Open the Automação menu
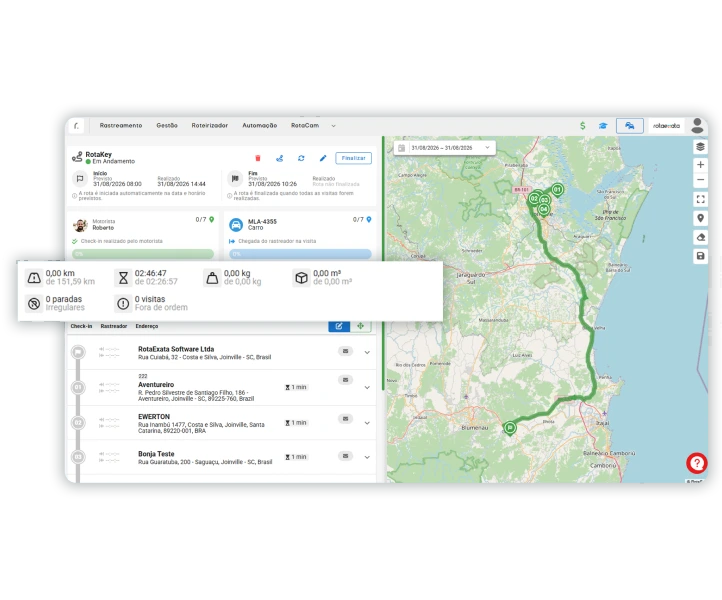The image size is (722, 600). pyautogui.click(x=260, y=125)
